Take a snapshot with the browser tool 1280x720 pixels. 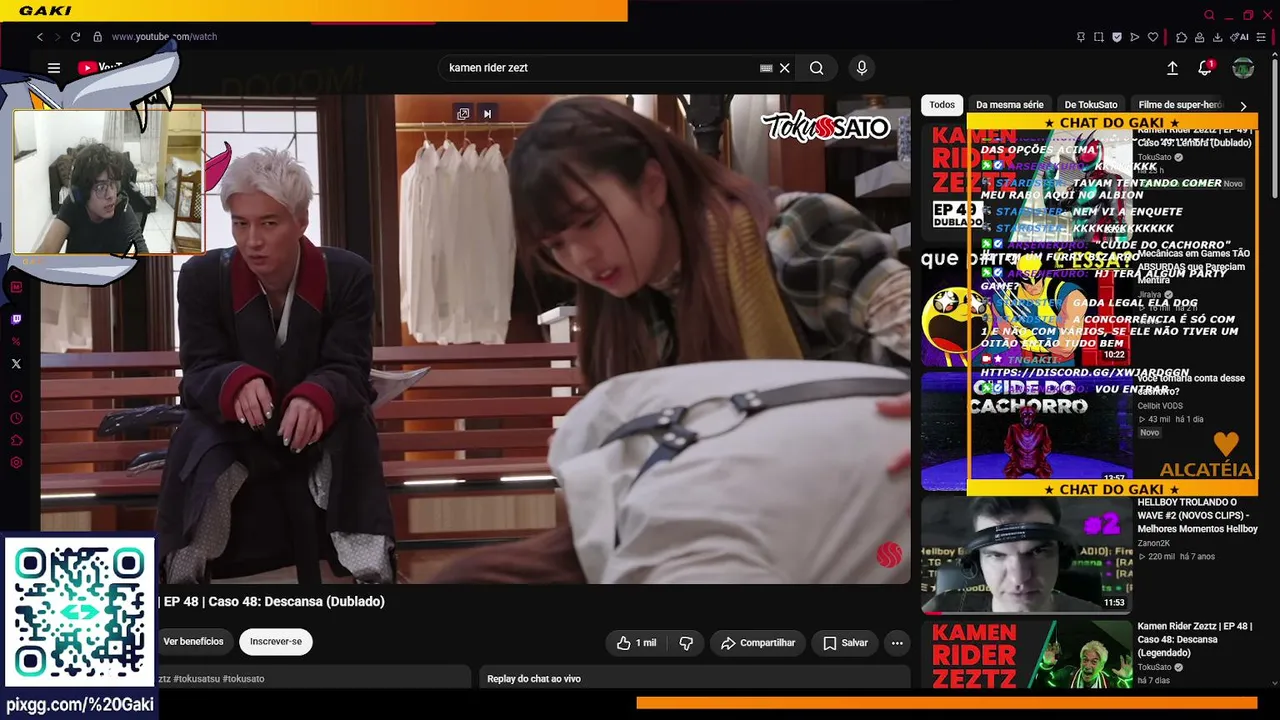[1099, 37]
